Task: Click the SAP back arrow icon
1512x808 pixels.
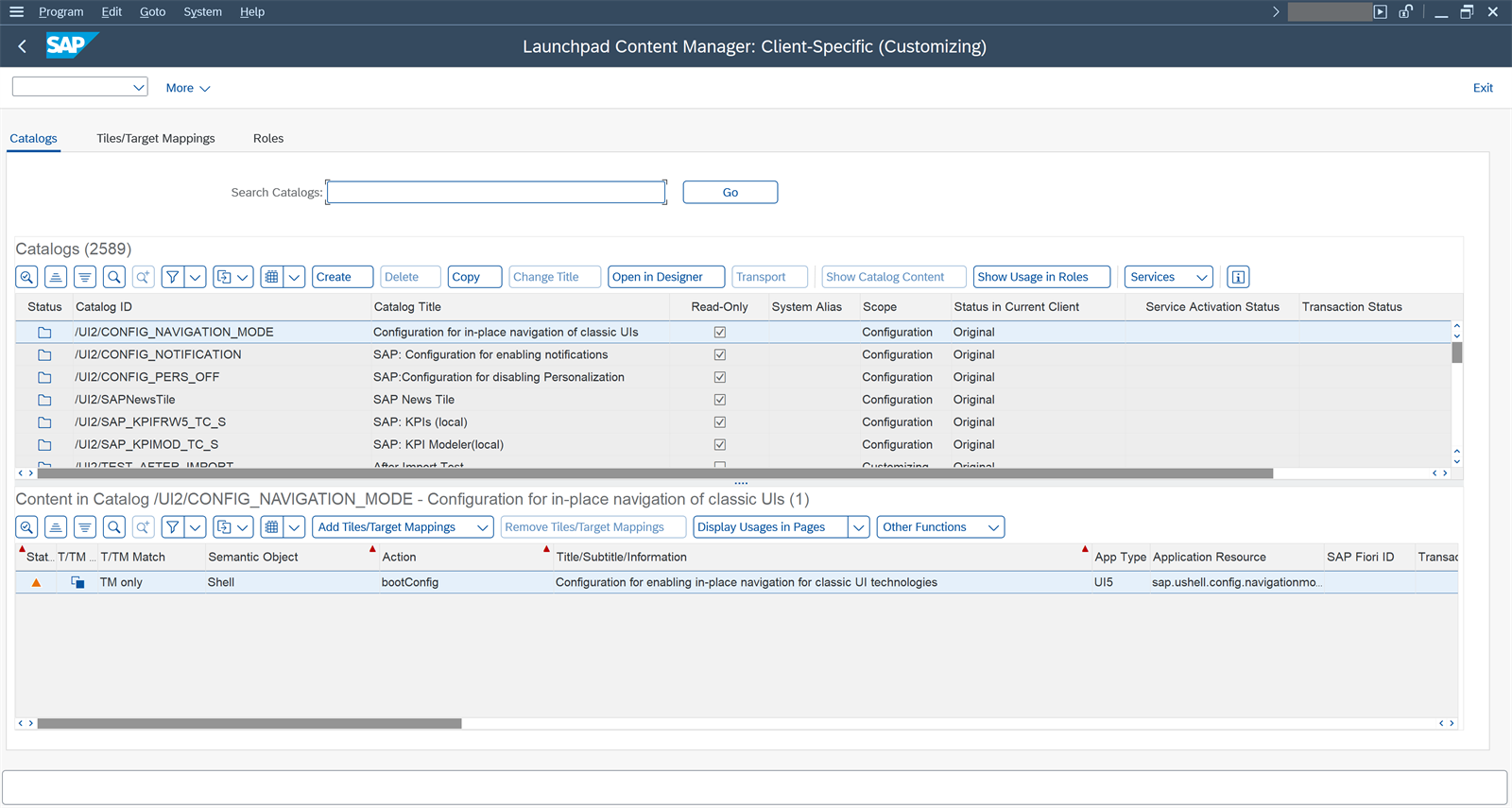Action: (x=23, y=46)
